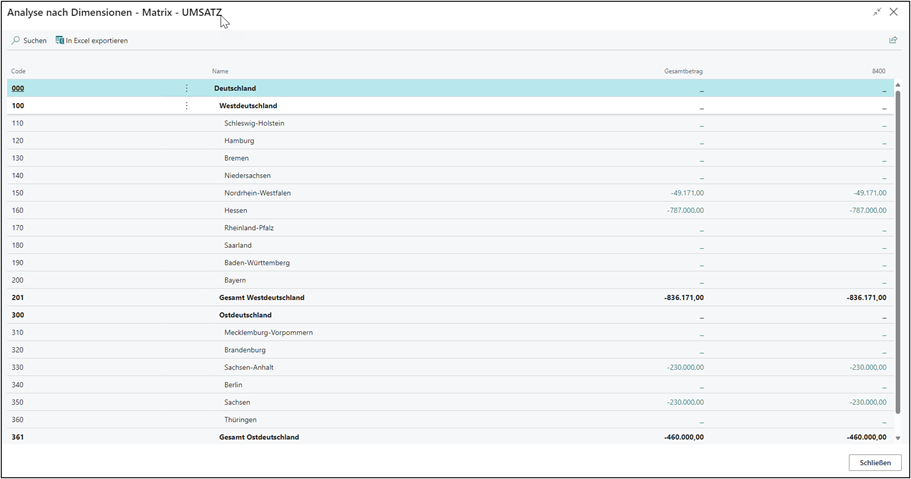Select the Sachsen row name in row 350
Image resolution: width=911 pixels, height=479 pixels.
click(237, 402)
